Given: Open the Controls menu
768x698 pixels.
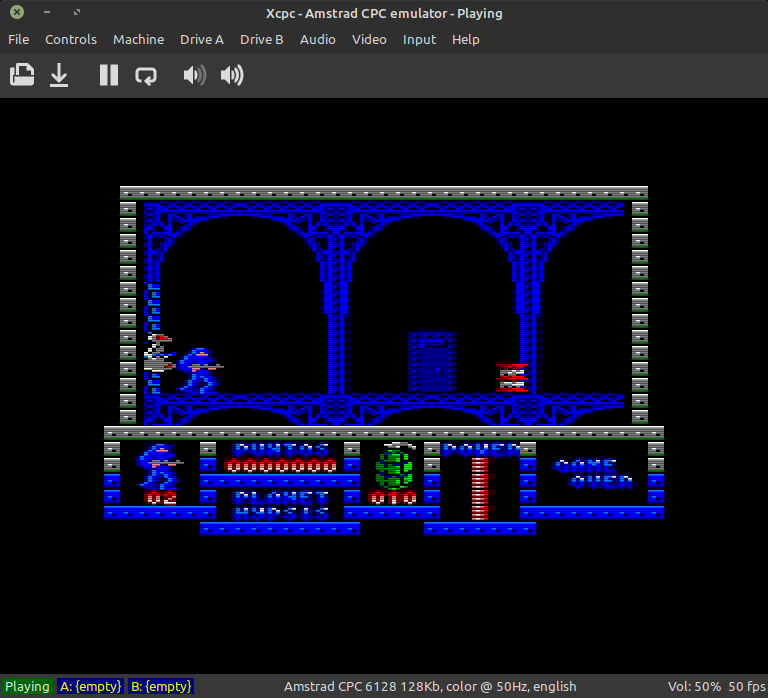Looking at the screenshot, I should click(x=71, y=40).
